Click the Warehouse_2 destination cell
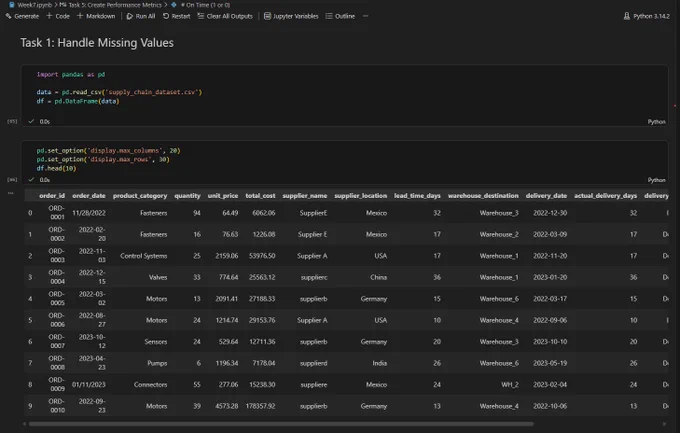 coord(499,234)
